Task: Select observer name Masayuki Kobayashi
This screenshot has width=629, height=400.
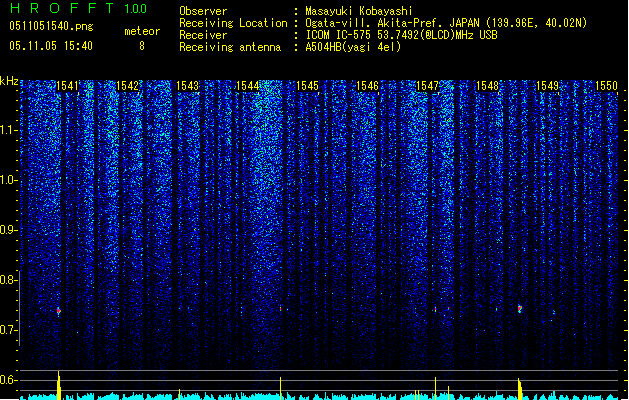Action: (359, 11)
